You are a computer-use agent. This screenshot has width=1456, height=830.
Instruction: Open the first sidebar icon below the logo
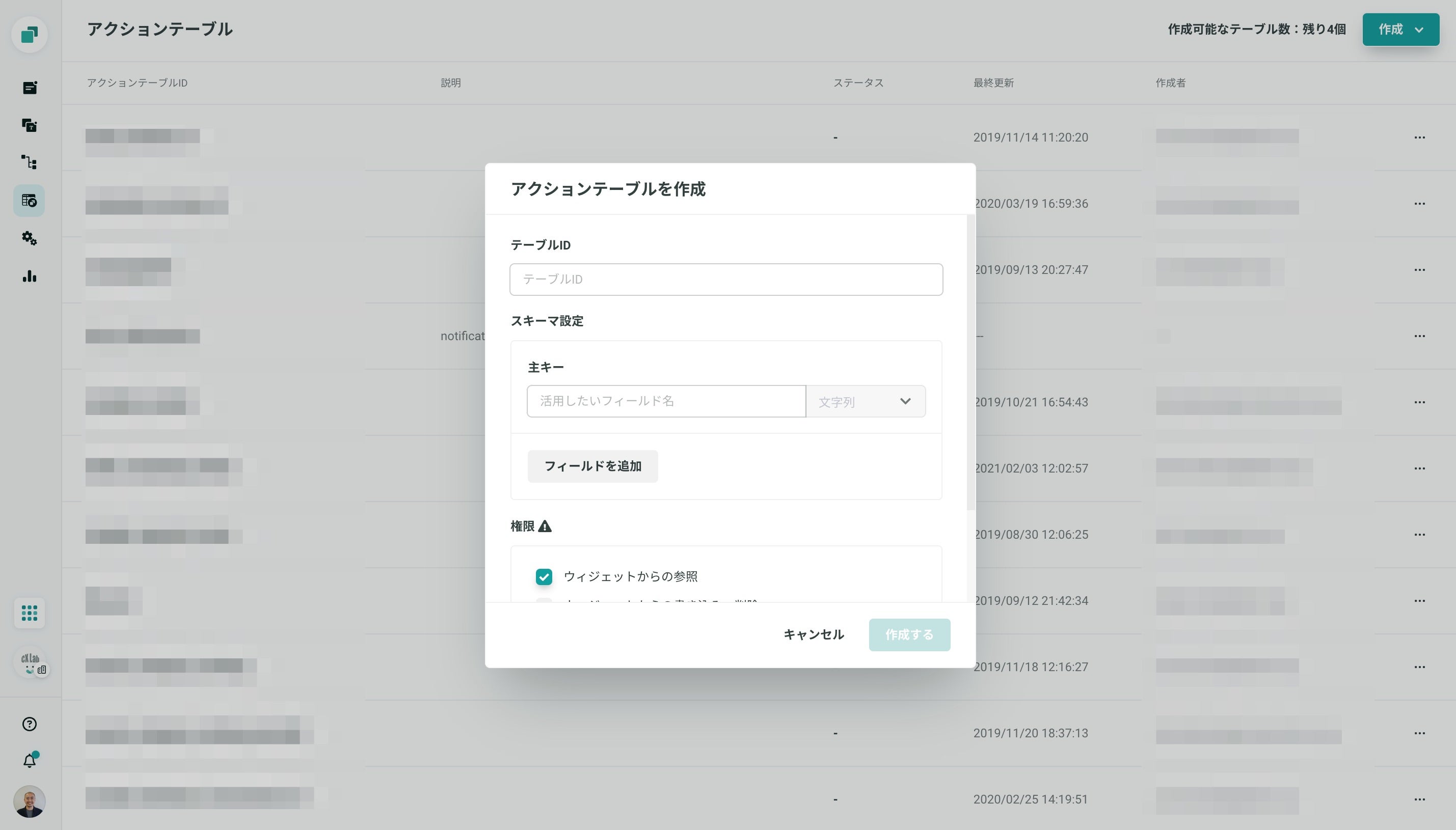30,87
